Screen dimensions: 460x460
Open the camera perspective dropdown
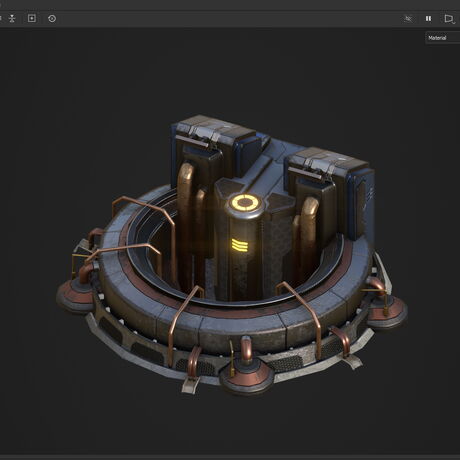pyautogui.click(x=449, y=19)
